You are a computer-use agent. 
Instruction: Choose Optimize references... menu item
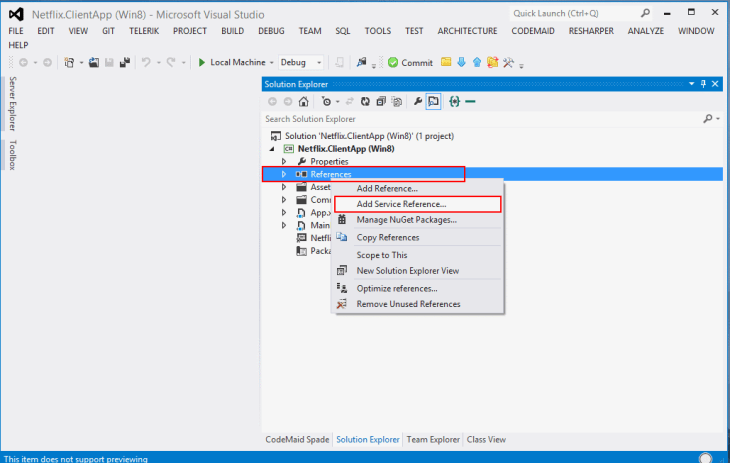(x=418, y=288)
